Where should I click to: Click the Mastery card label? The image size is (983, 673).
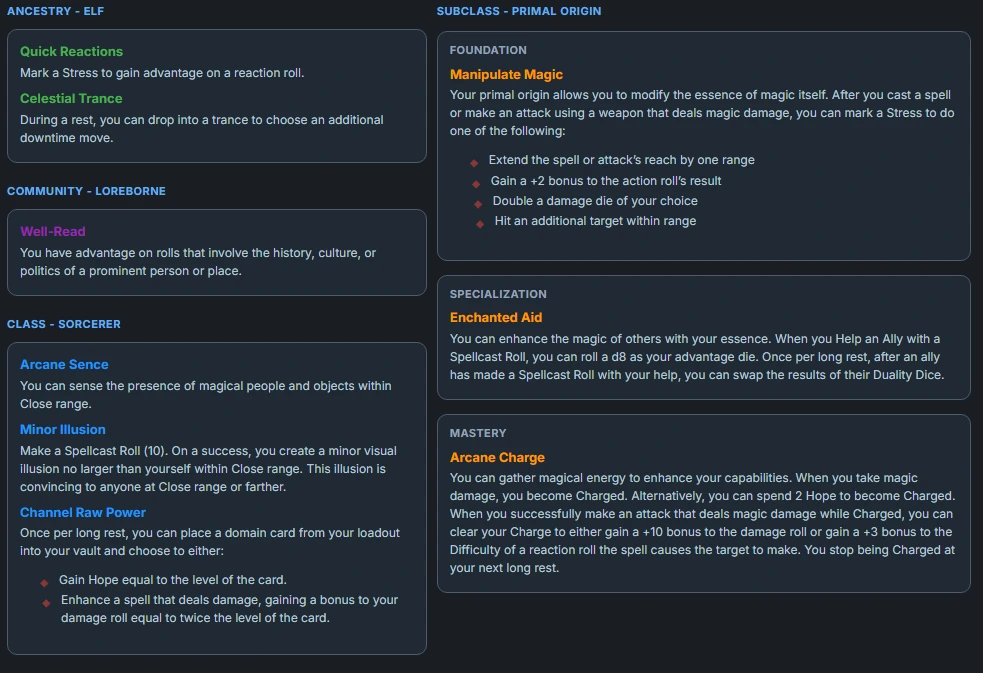(478, 433)
